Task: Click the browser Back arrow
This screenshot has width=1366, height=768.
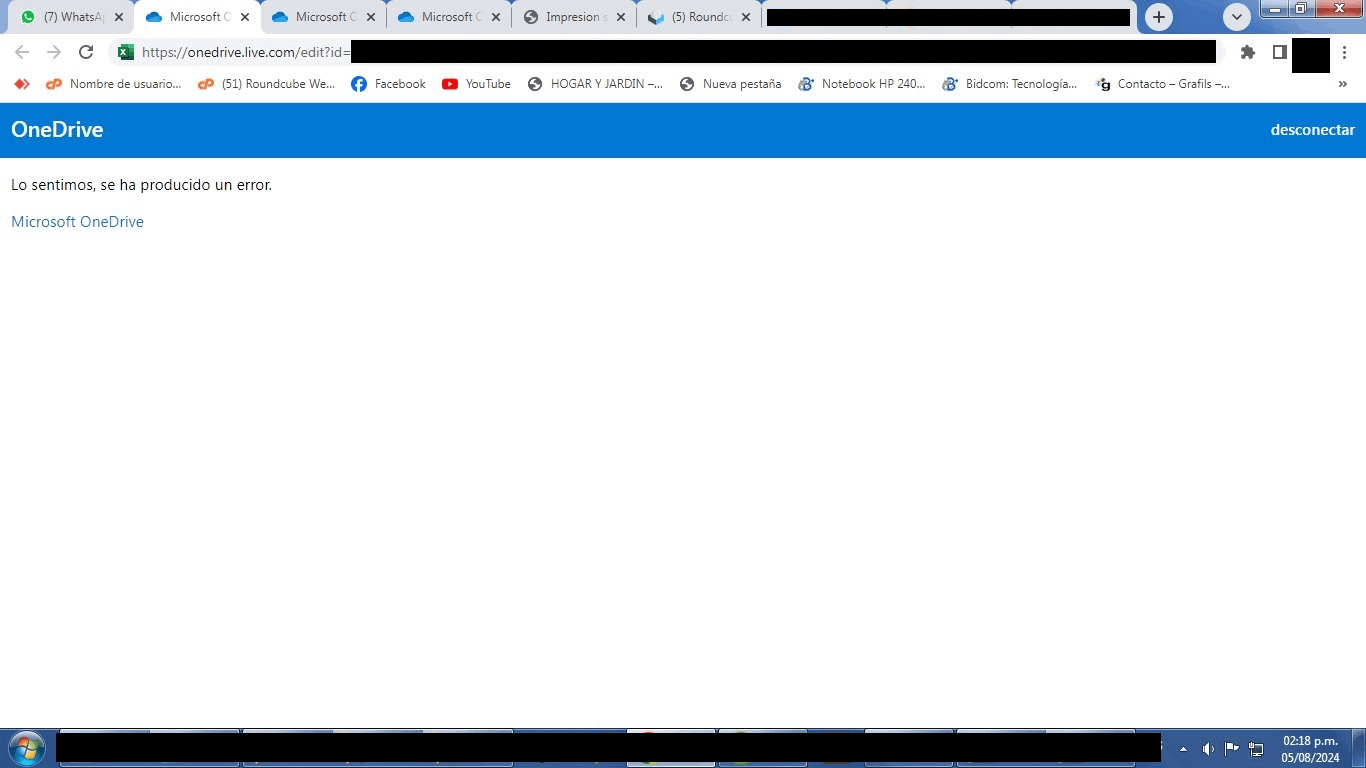Action: (22, 52)
